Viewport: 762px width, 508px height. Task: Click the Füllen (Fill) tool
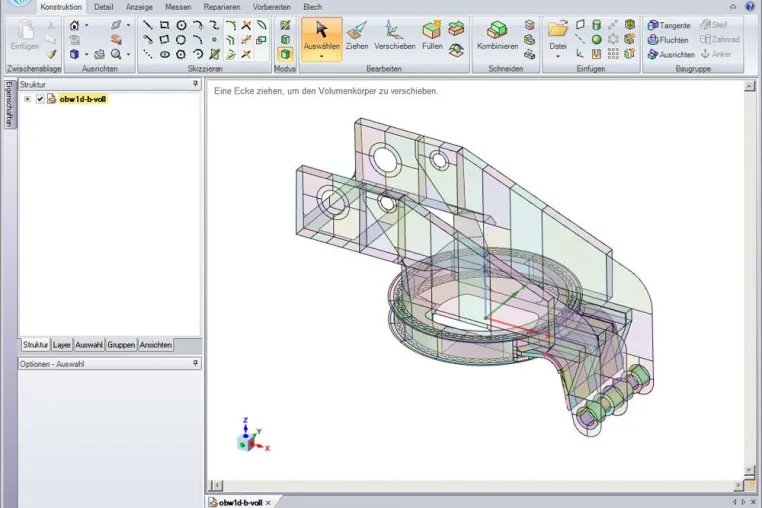click(x=432, y=35)
